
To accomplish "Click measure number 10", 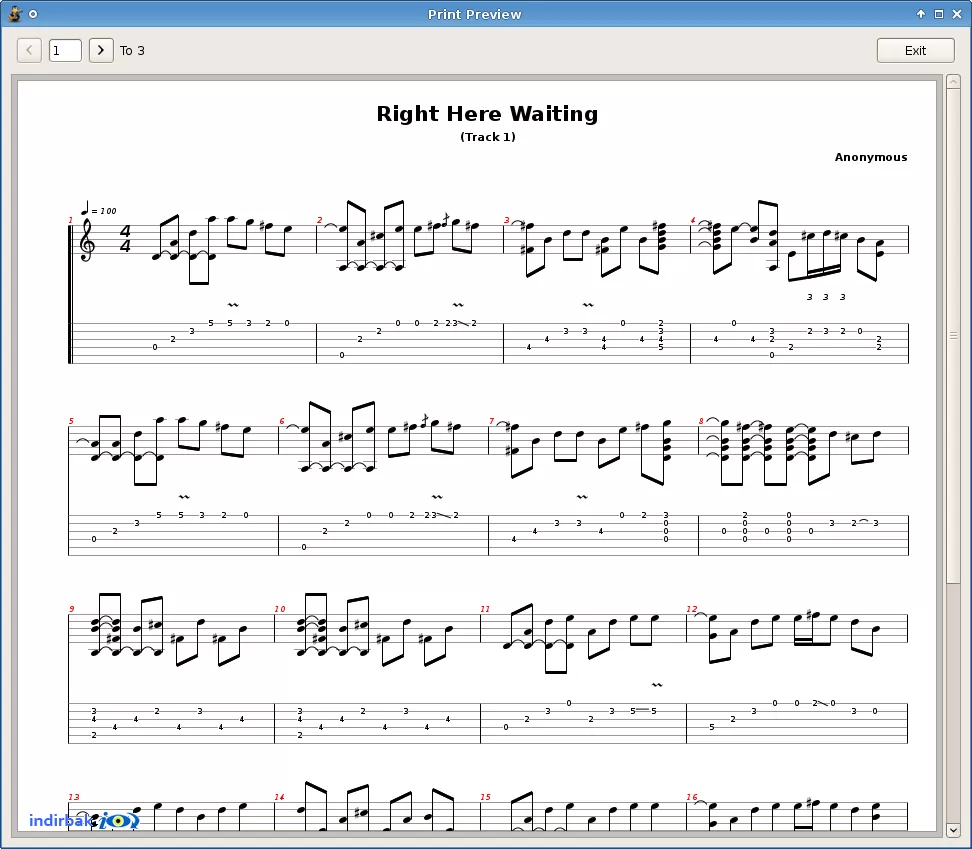I will point(280,609).
